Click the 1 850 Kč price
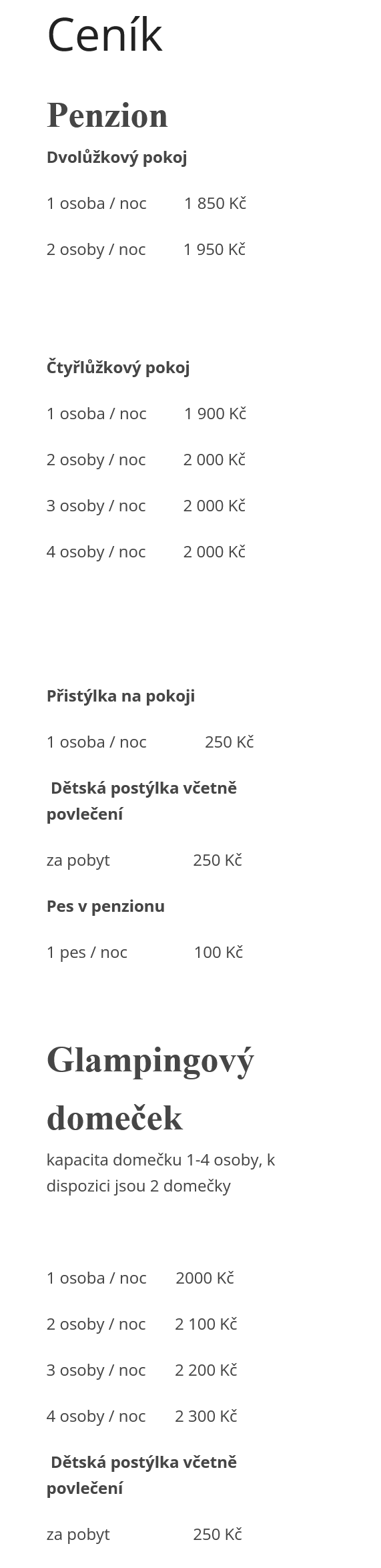 pos(216,204)
